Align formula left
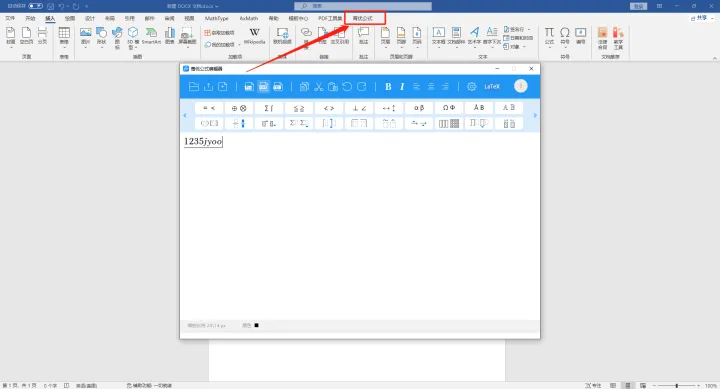 pyautogui.click(x=416, y=86)
